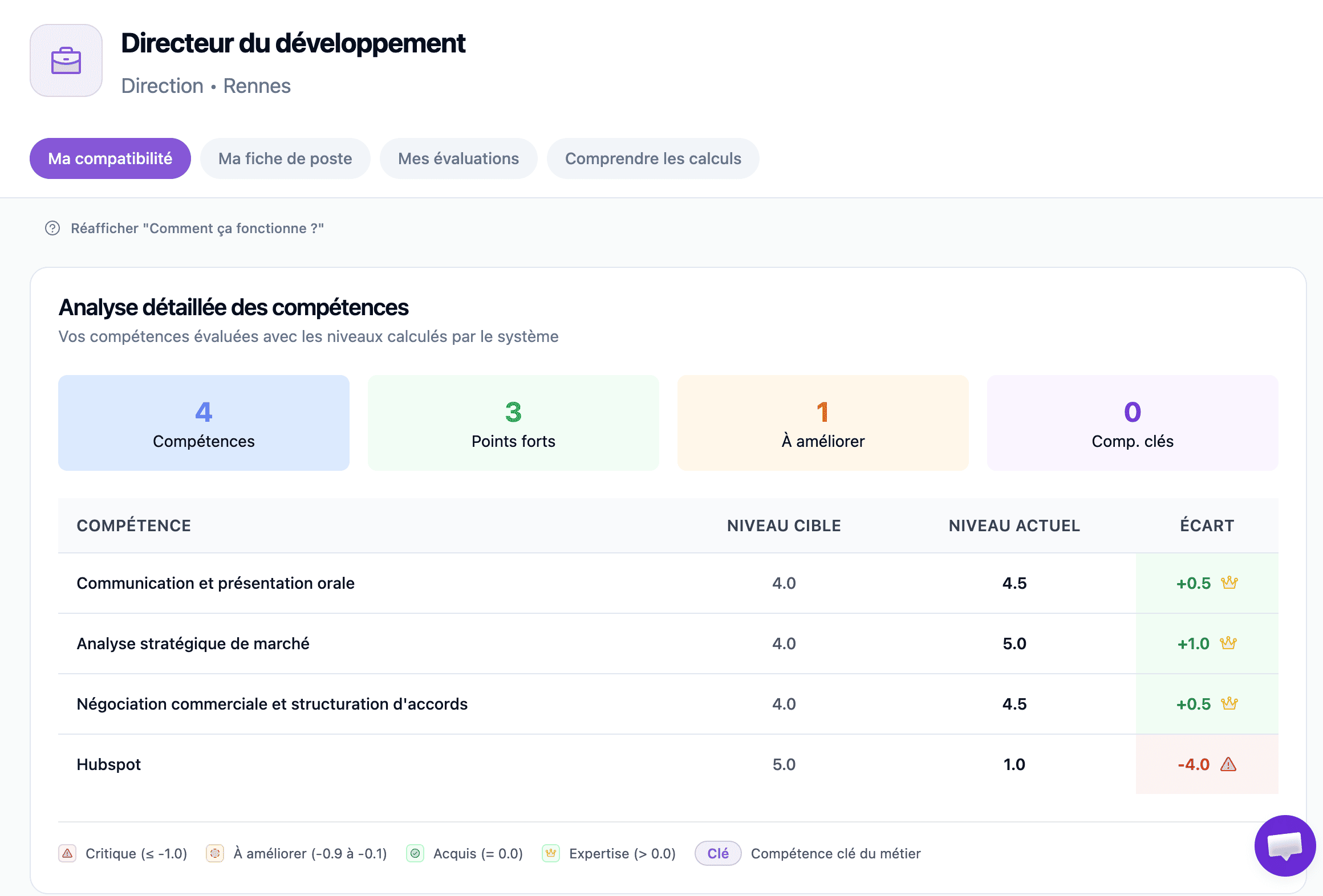Click the NIVEAU ACTUEL column header
This screenshot has height=896, width=1323.
[x=1014, y=526]
